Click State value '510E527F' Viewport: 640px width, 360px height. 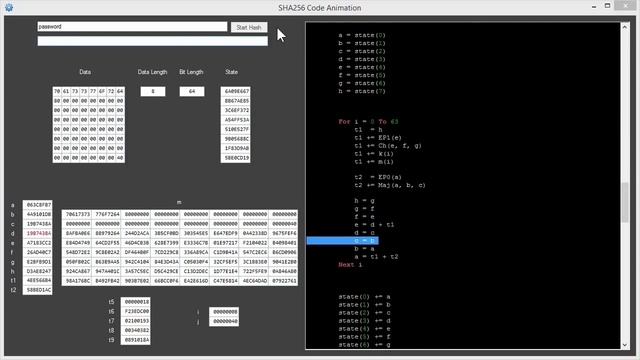pyautogui.click(x=236, y=129)
